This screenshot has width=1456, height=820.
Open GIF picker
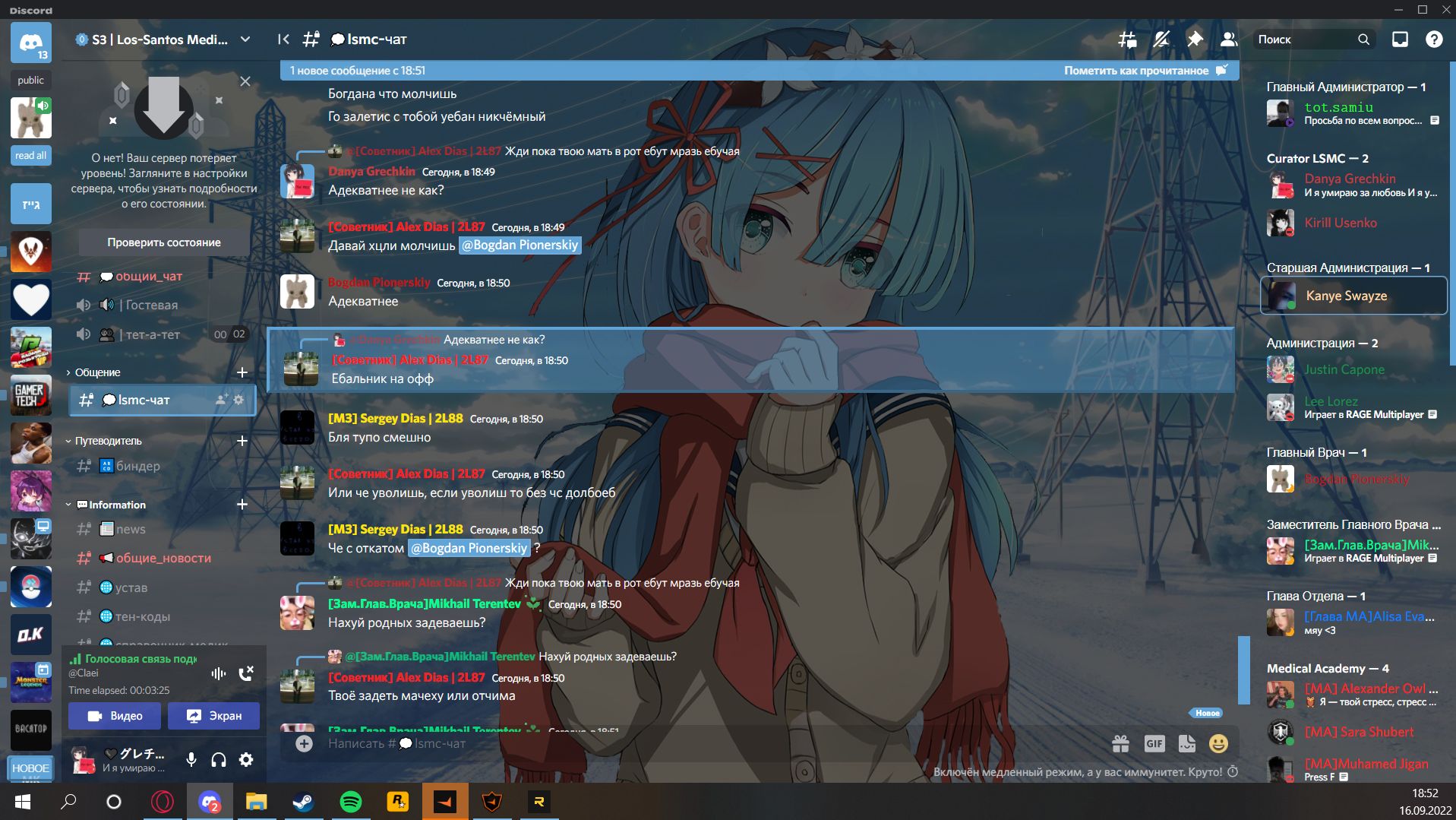point(1154,743)
